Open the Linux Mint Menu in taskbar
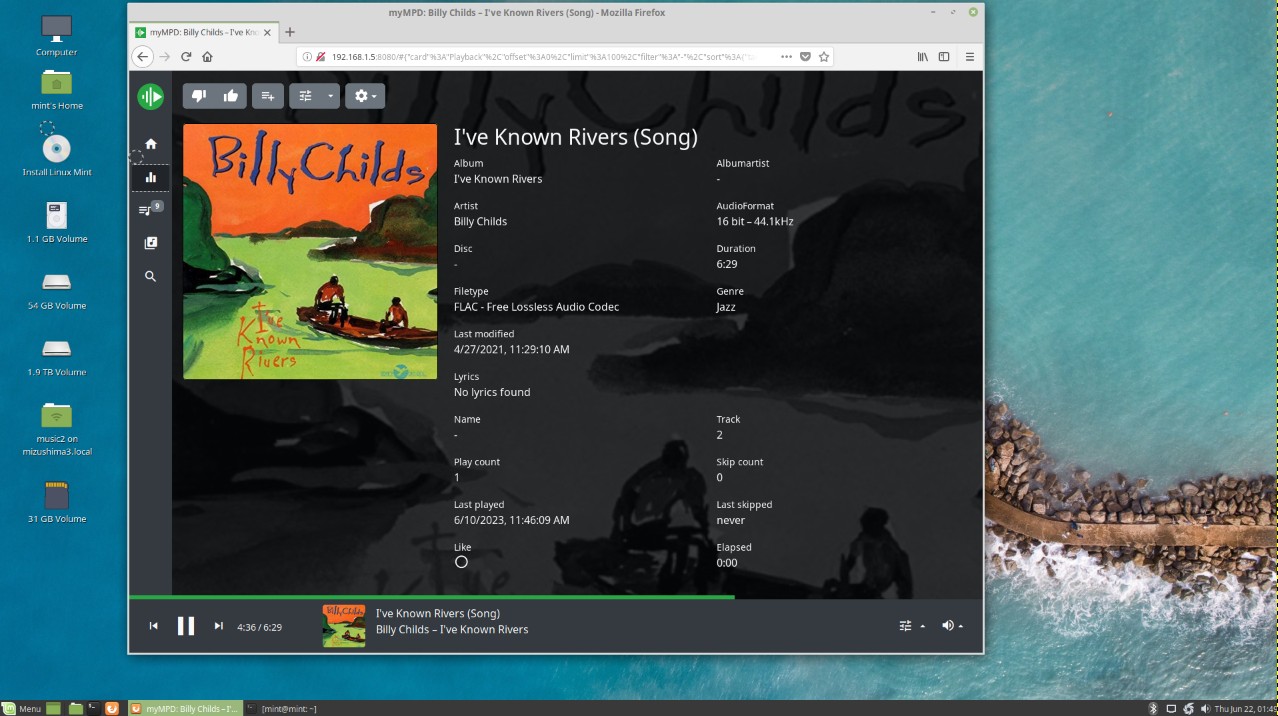This screenshot has width=1278, height=716. tap(22, 708)
